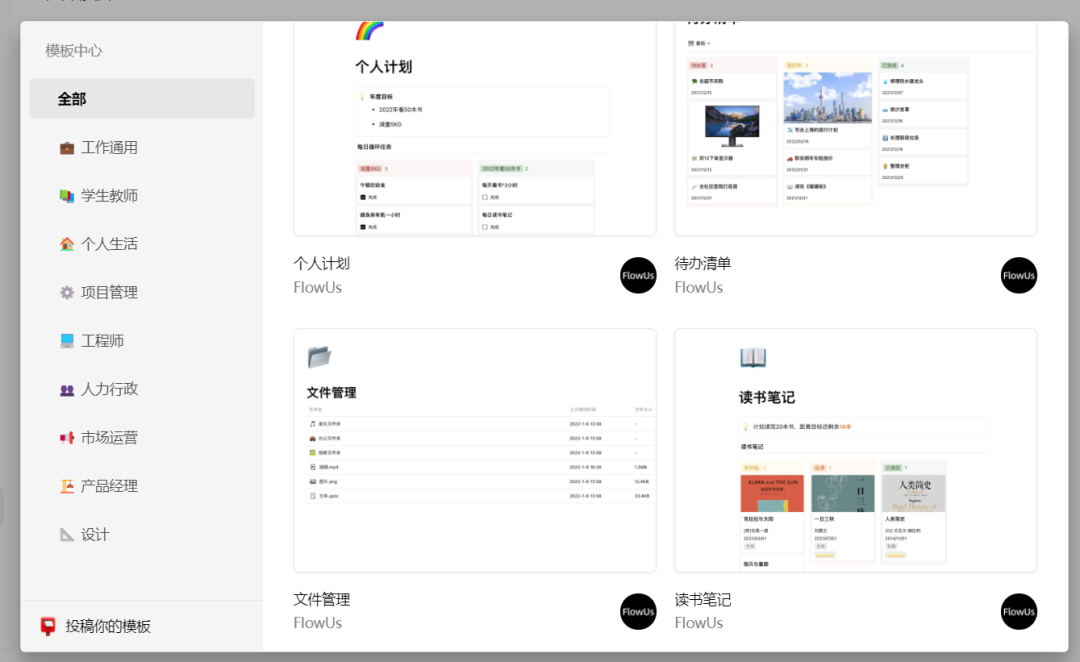Screen dimensions: 1080x662
Task: Click the 读书笔记 template title
Action: (x=703, y=599)
